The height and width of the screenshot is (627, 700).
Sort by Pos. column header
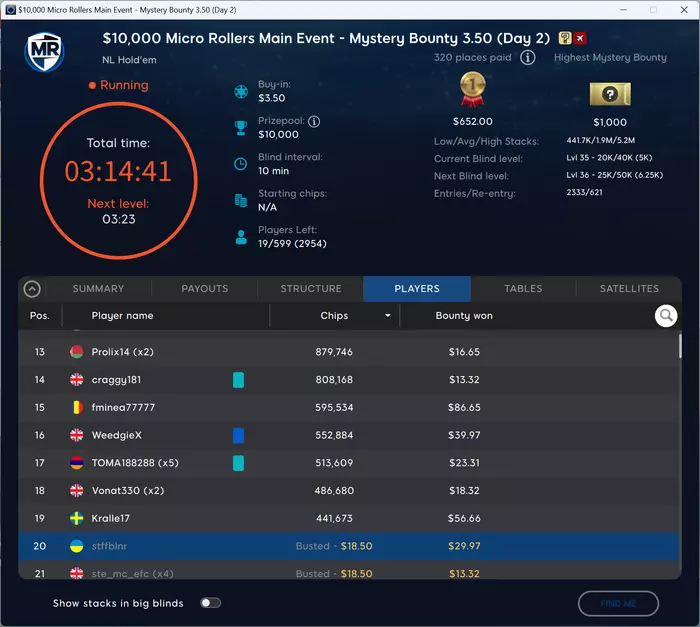tap(40, 316)
